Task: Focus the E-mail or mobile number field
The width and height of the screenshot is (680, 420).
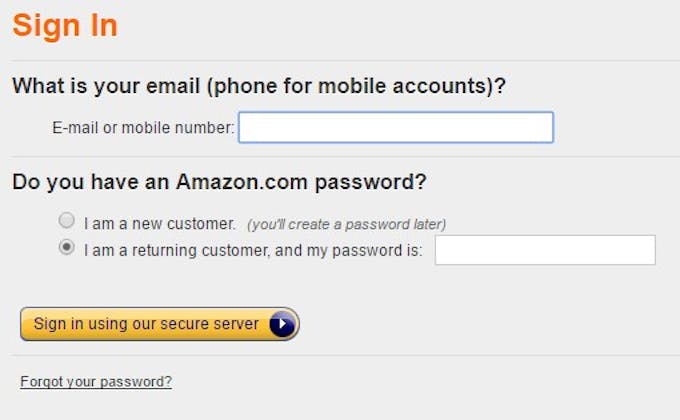Action: [x=396, y=128]
